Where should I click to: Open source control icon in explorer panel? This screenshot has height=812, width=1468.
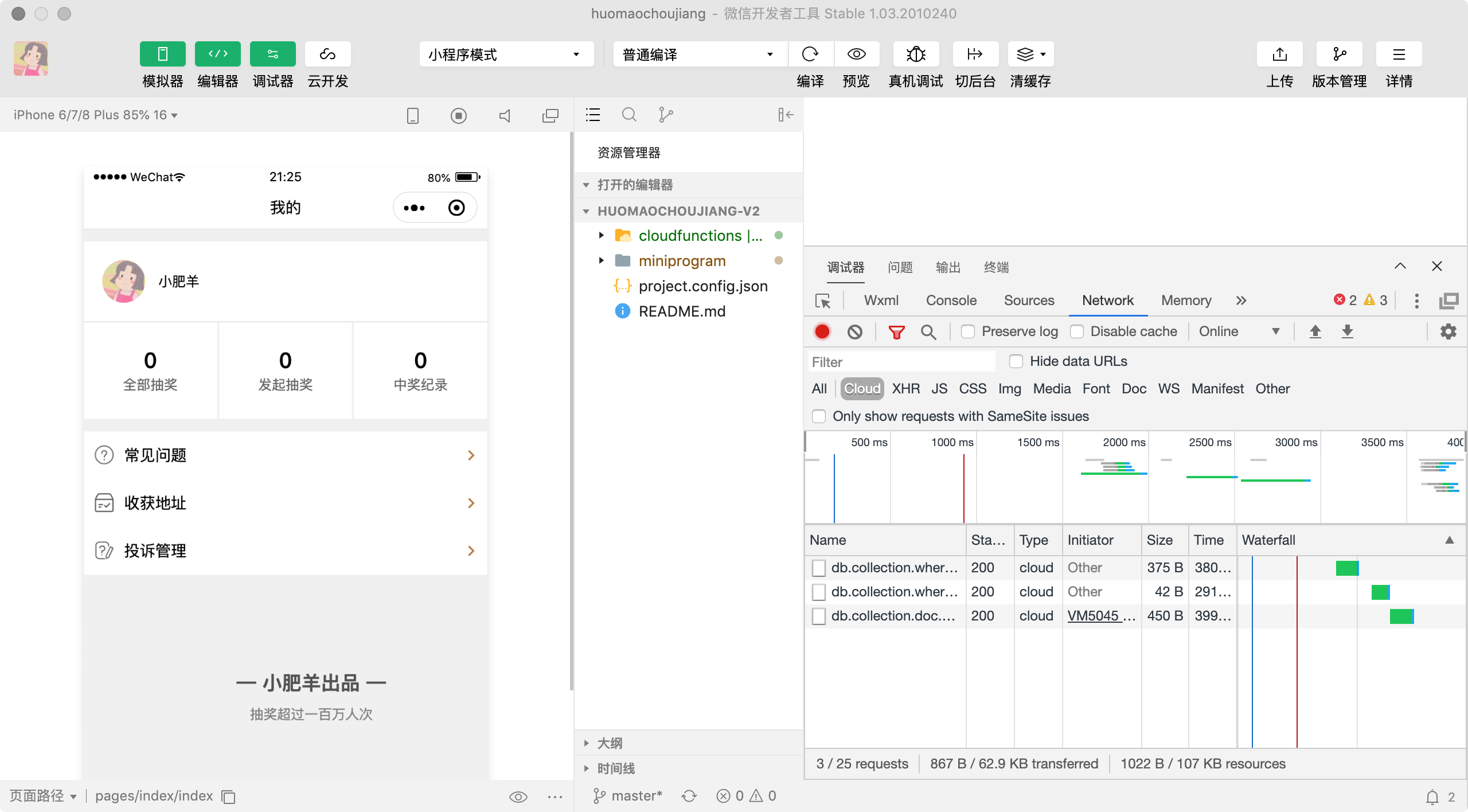point(665,115)
